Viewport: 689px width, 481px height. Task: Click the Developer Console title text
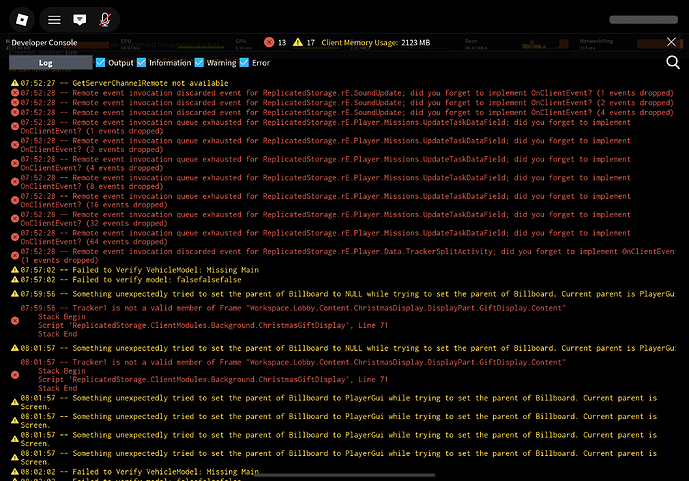click(x=46, y=42)
